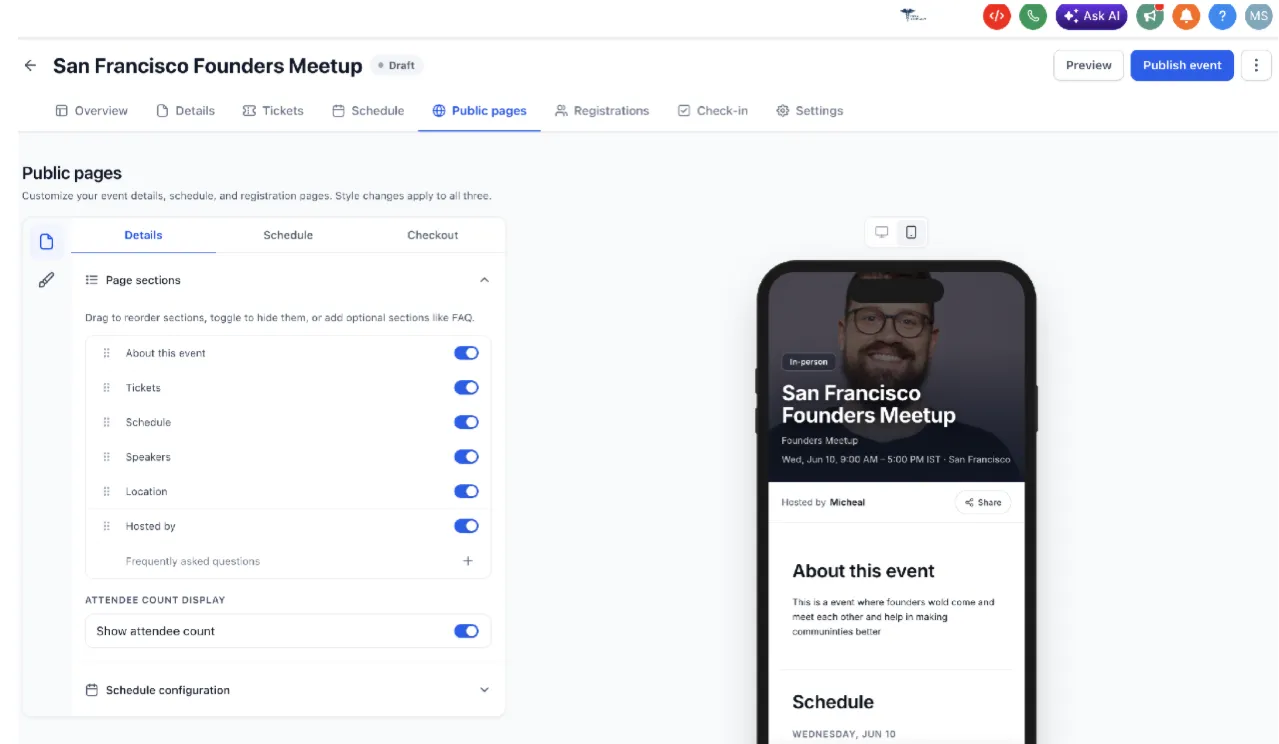
Task: Click the Preview button
Action: 1088,65
